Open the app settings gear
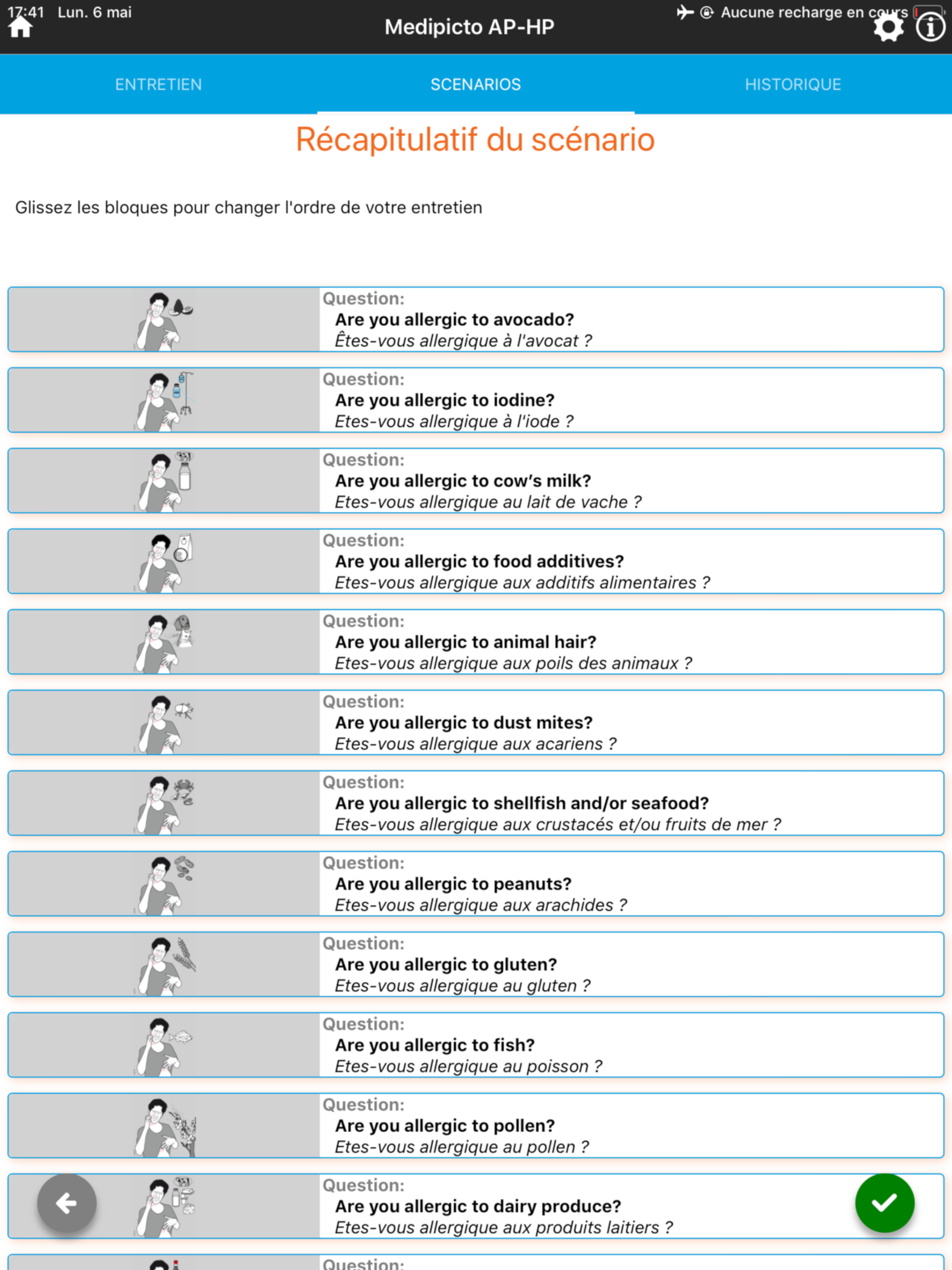The width and height of the screenshot is (952, 1270). coord(888,26)
